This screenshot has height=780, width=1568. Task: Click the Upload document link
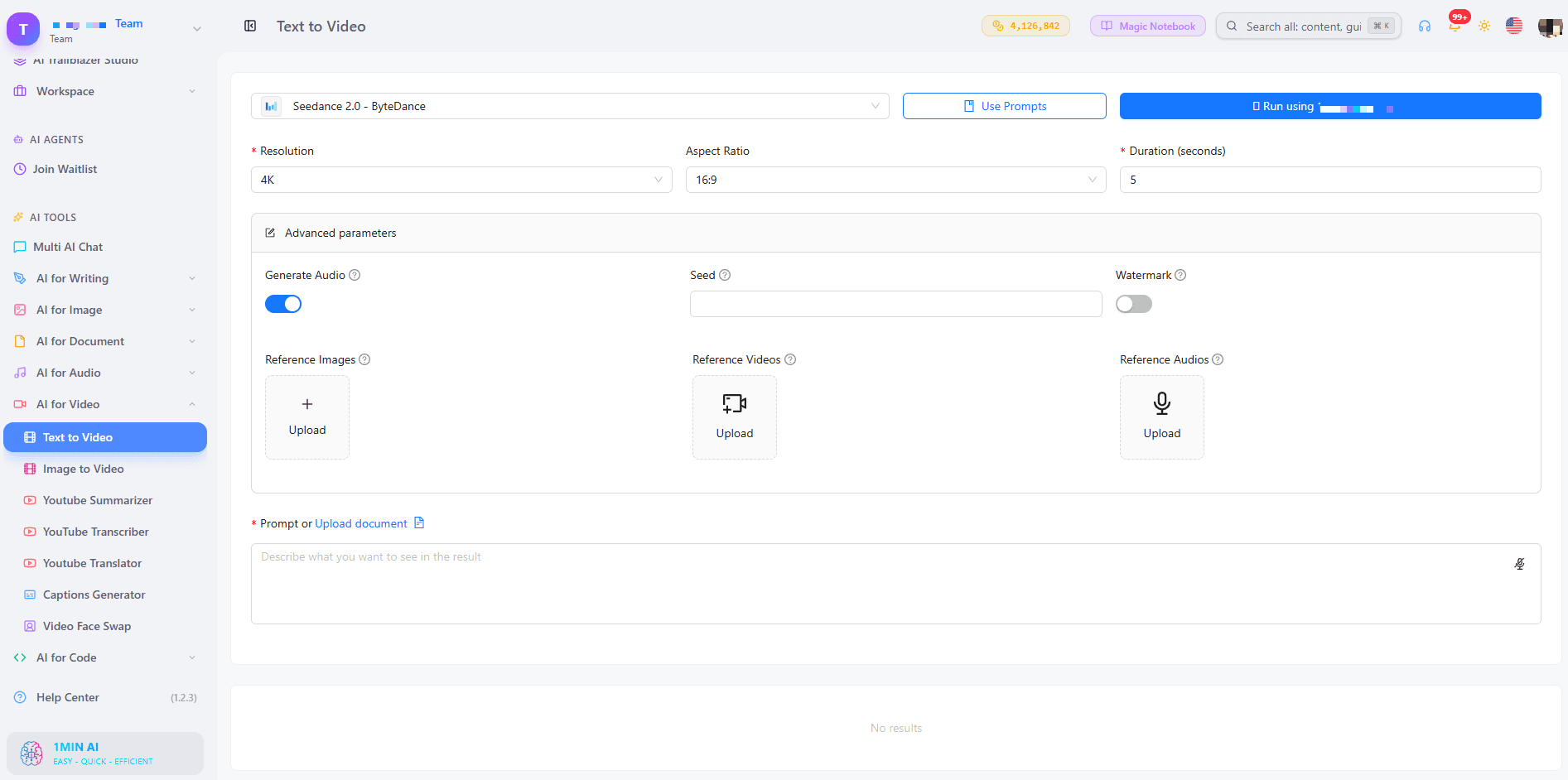pyautogui.click(x=361, y=523)
